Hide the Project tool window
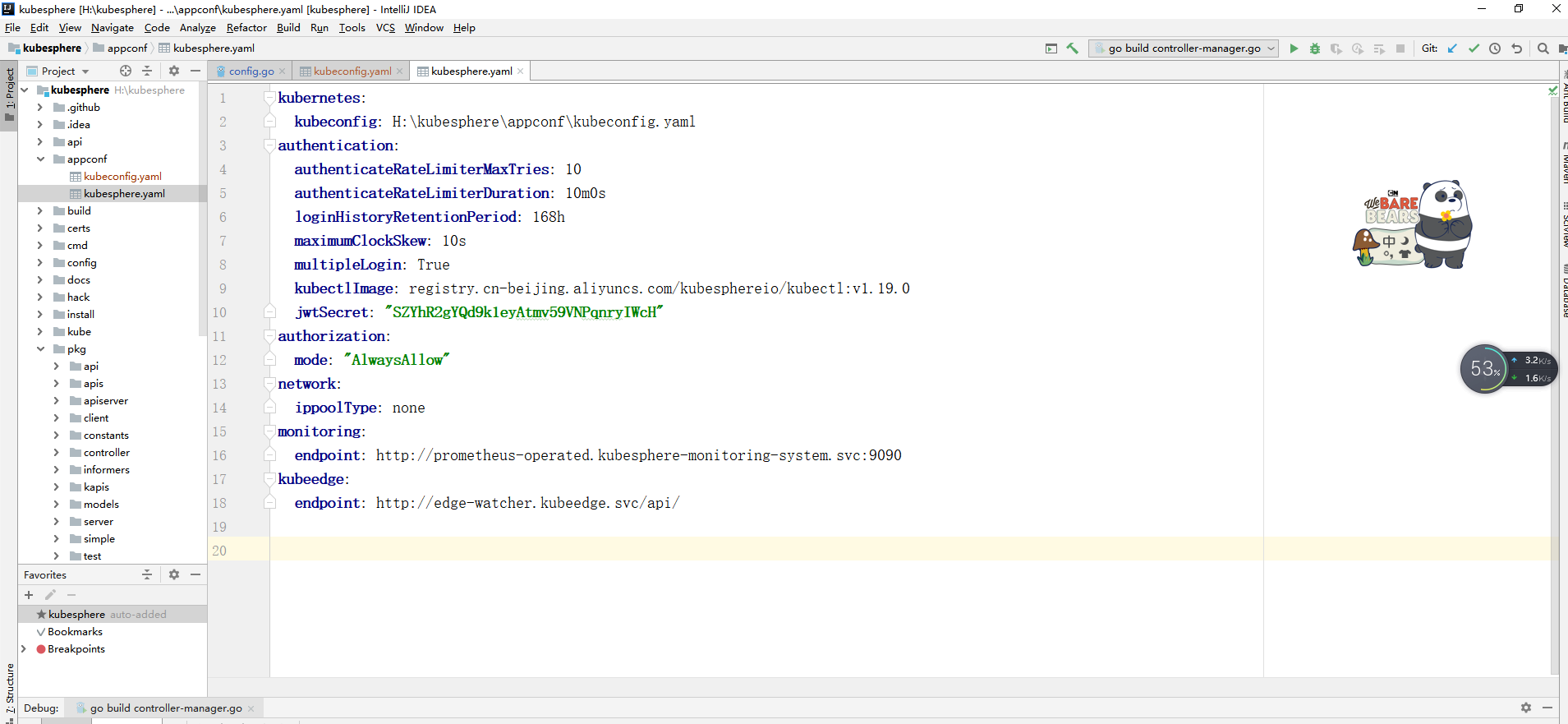Image resolution: width=1568 pixels, height=724 pixels. coord(195,71)
